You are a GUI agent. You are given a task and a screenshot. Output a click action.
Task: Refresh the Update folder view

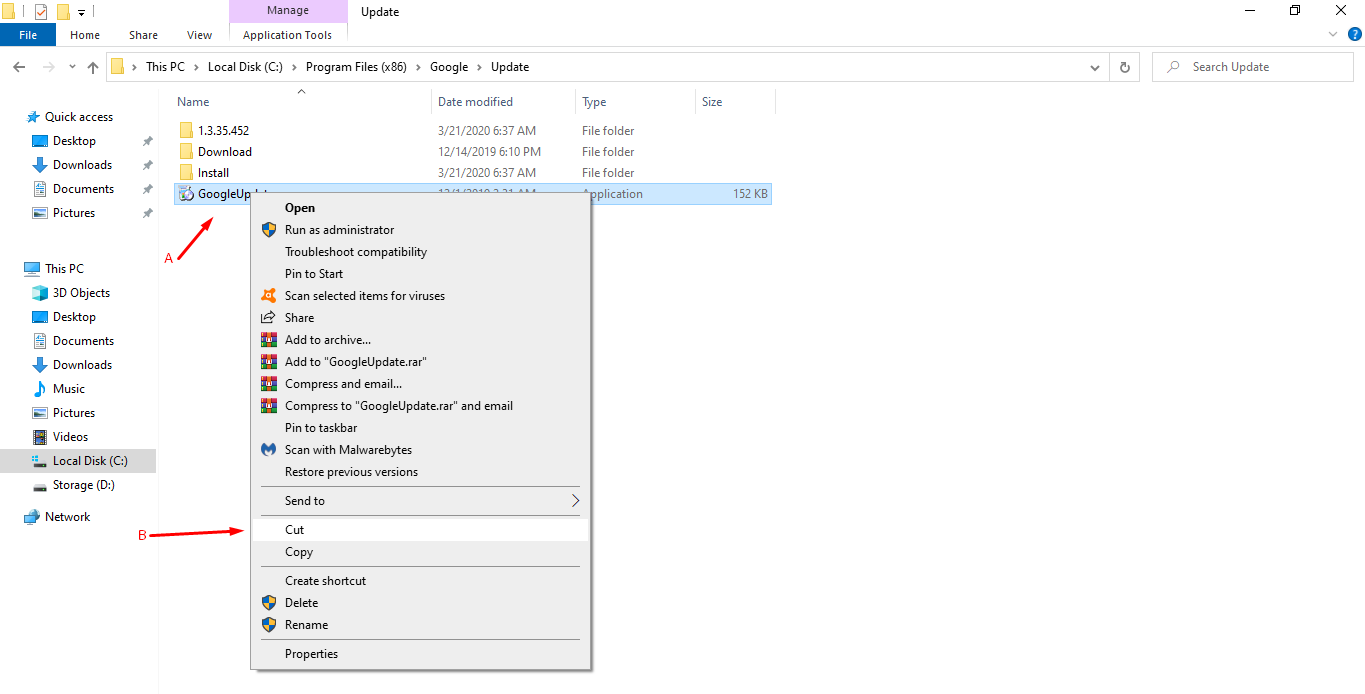tap(1125, 67)
